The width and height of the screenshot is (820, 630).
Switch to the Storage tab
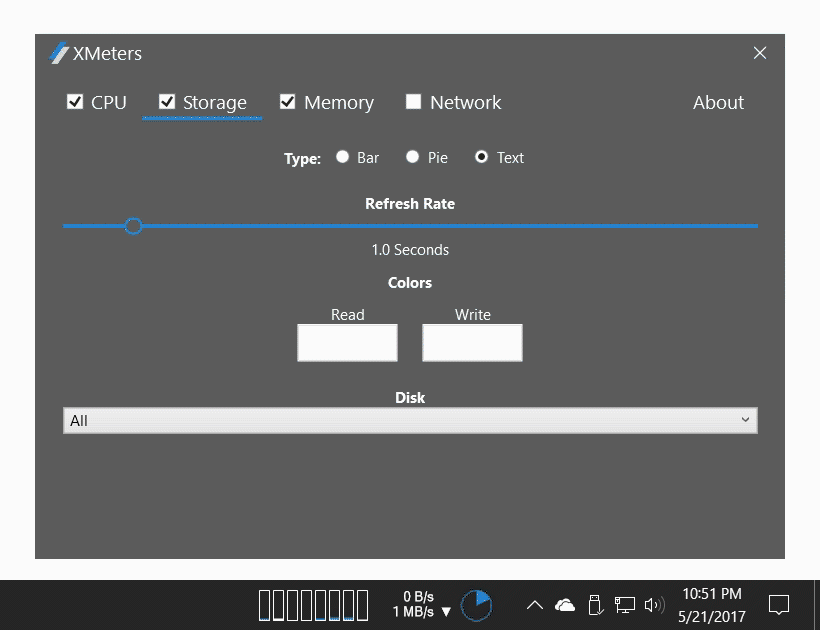(214, 102)
